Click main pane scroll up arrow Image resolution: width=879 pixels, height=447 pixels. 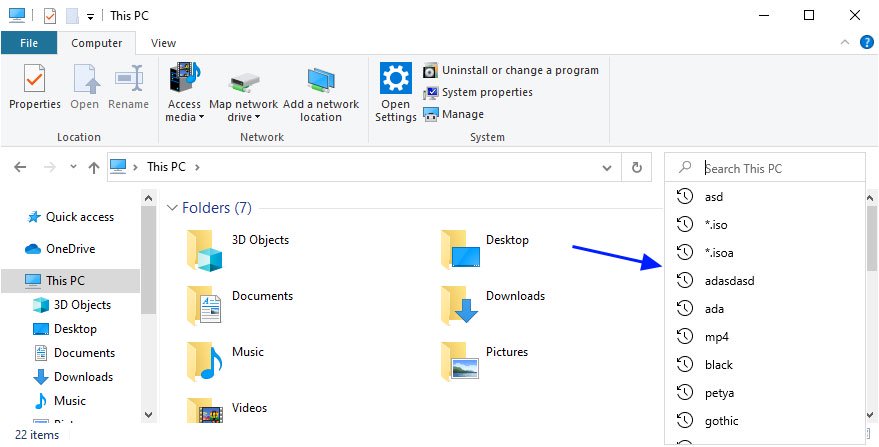pos(872,198)
